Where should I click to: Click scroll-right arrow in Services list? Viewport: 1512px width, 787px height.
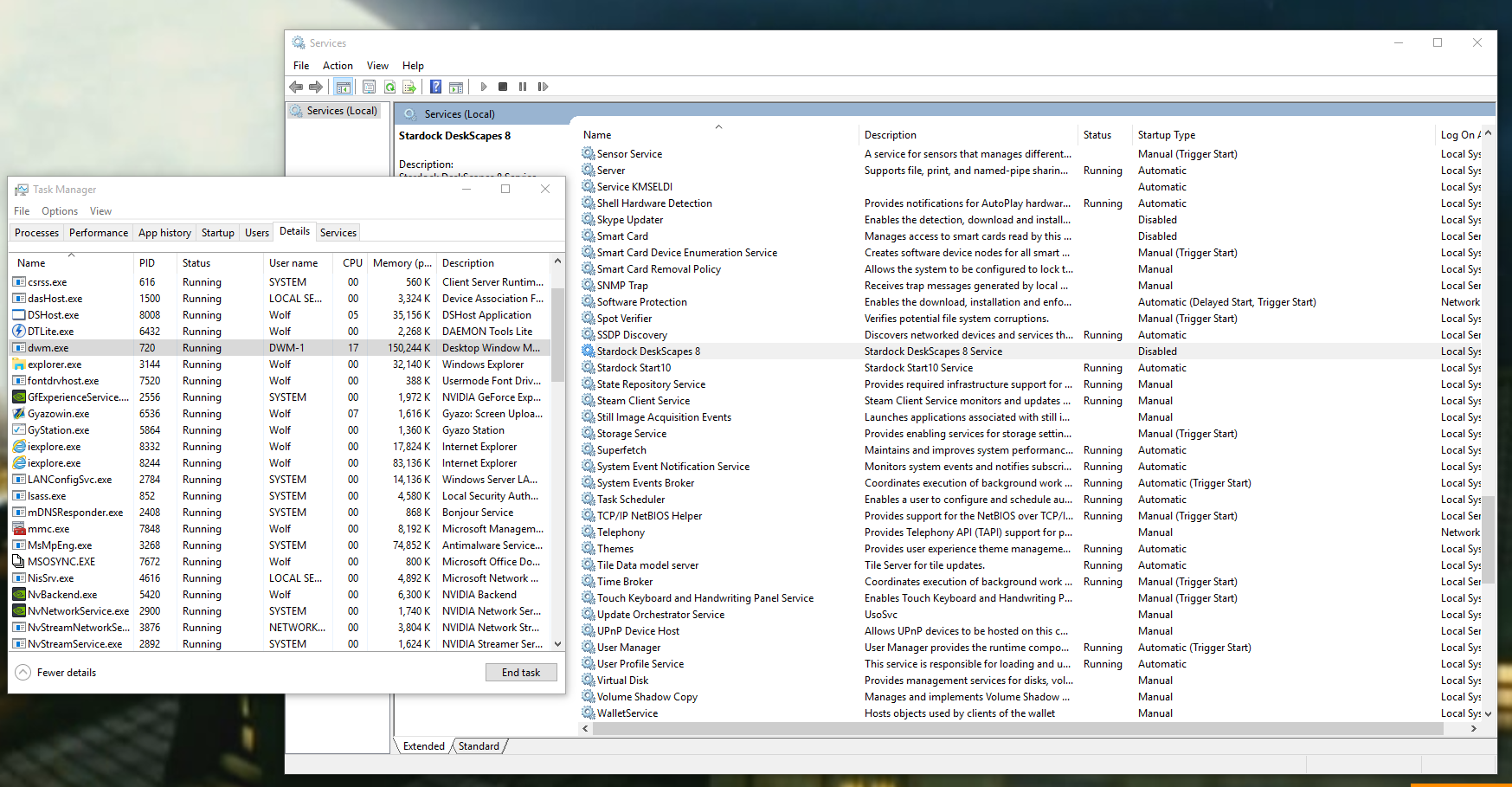pyautogui.click(x=1474, y=729)
